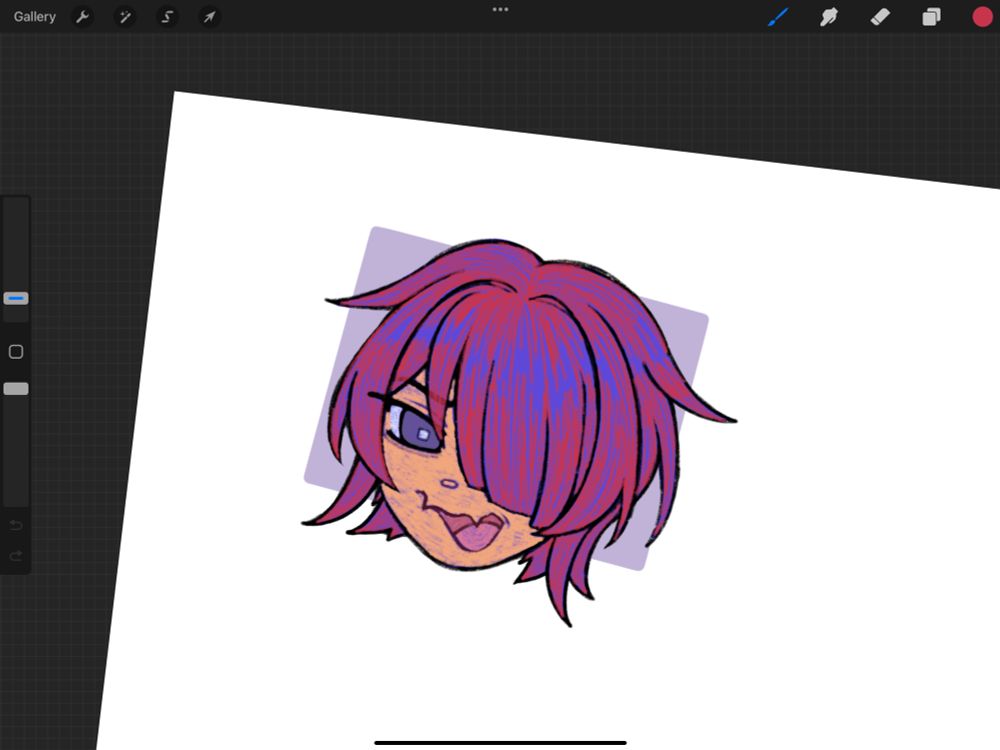Open the canvas options via the three dots
Image resolution: width=1000 pixels, height=750 pixels.
[x=500, y=9]
